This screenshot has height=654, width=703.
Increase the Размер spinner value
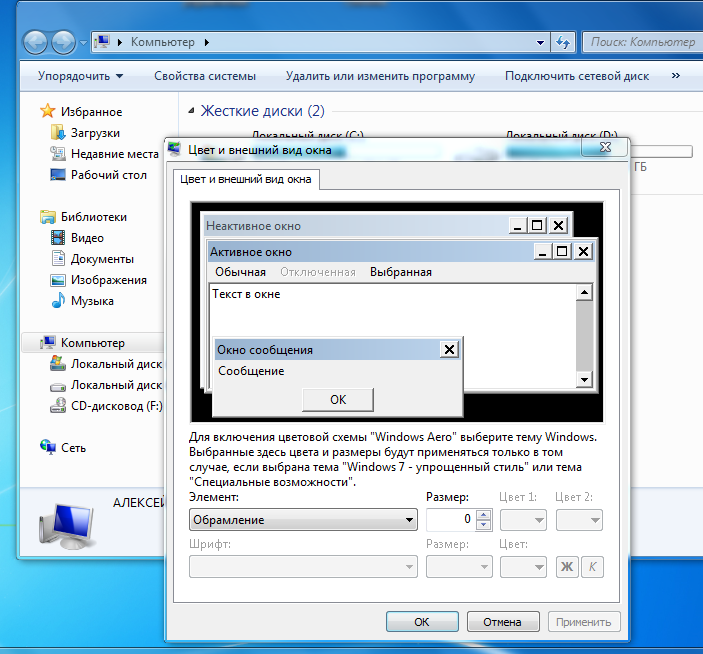pyautogui.click(x=484, y=515)
